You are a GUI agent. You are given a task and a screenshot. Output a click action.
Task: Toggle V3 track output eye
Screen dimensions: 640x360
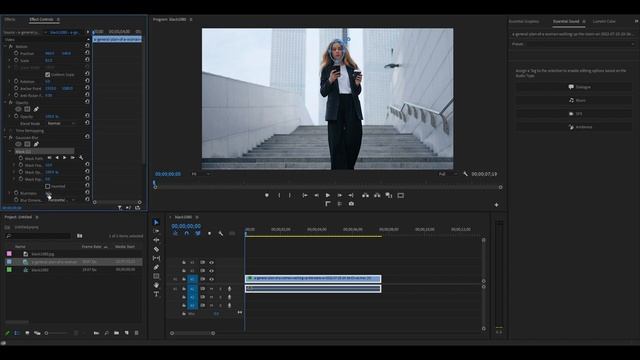[x=211, y=262]
